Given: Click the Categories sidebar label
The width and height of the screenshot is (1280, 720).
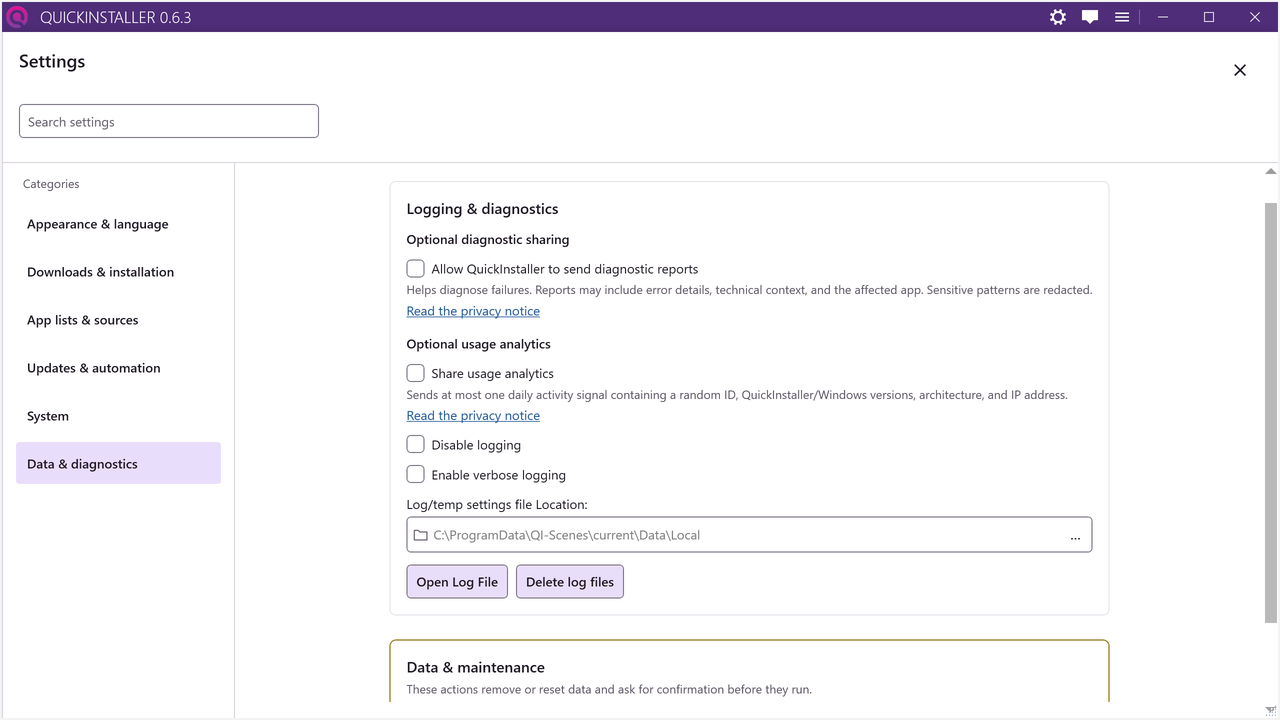Looking at the screenshot, I should coord(51,184).
